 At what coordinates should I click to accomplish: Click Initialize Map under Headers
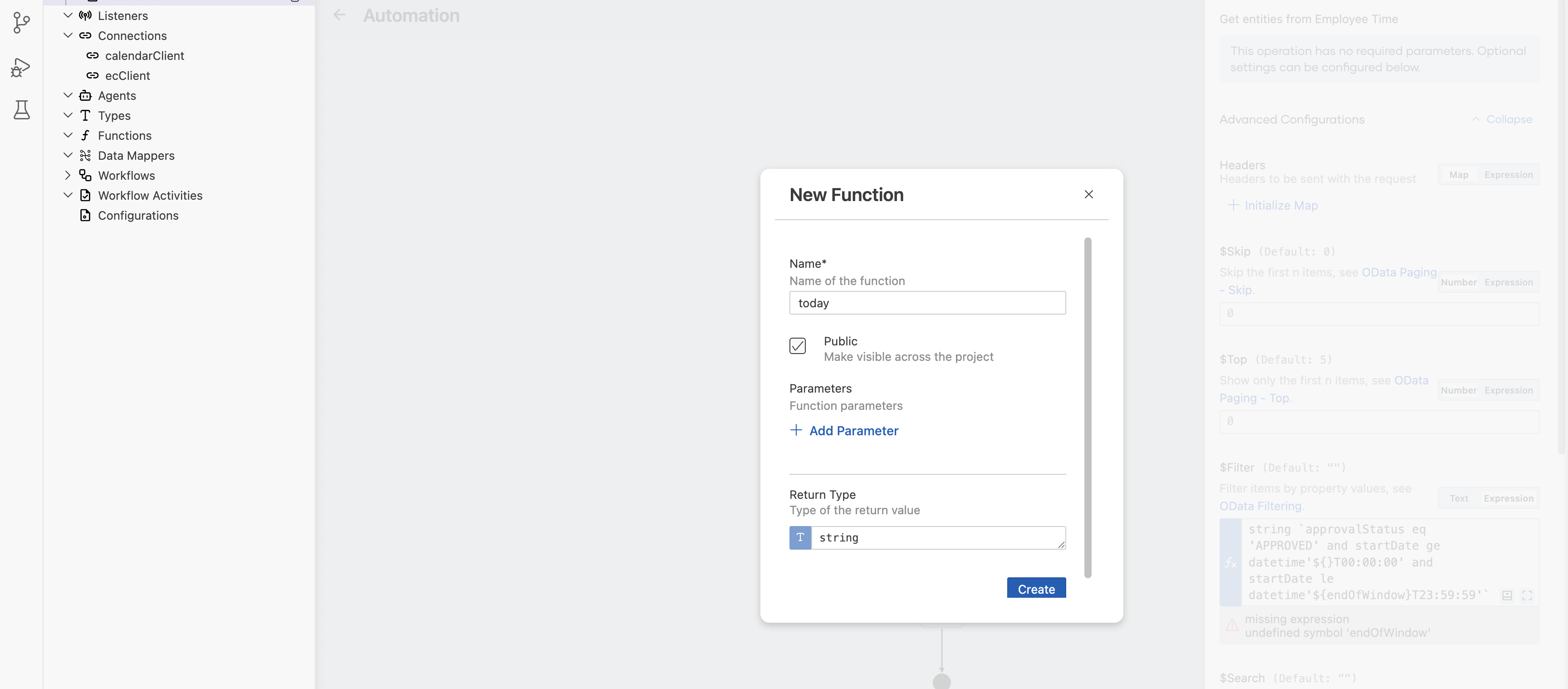pyautogui.click(x=1273, y=205)
